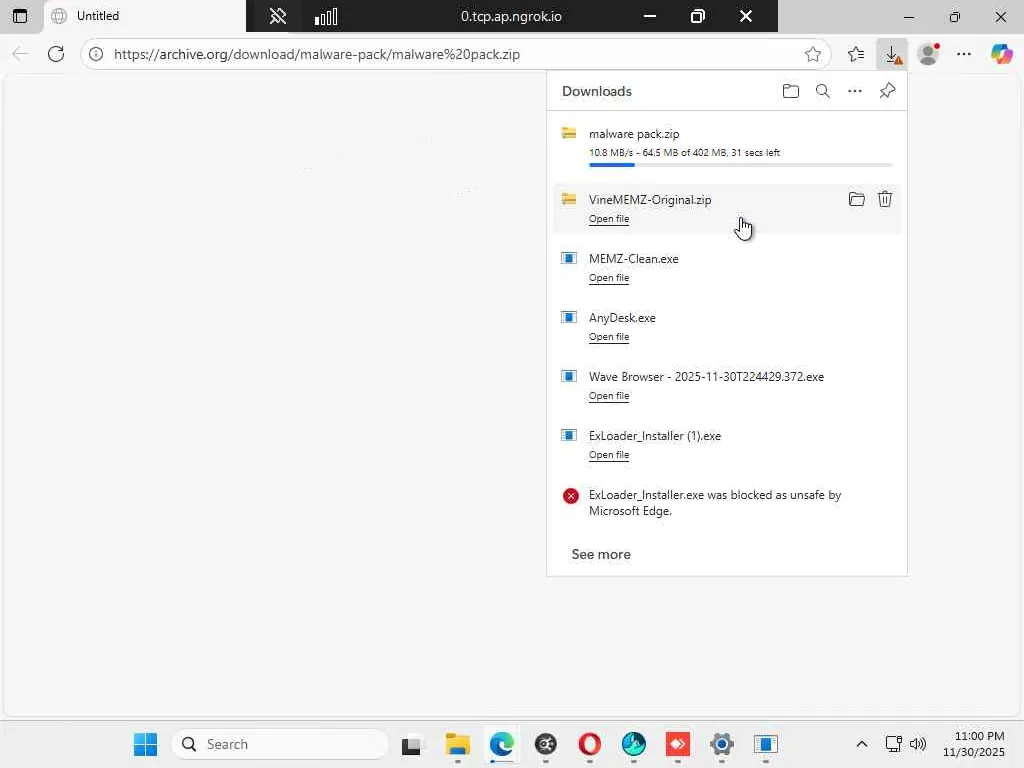
Task: Click the signal strength icon in connection bar
Action: tap(326, 16)
